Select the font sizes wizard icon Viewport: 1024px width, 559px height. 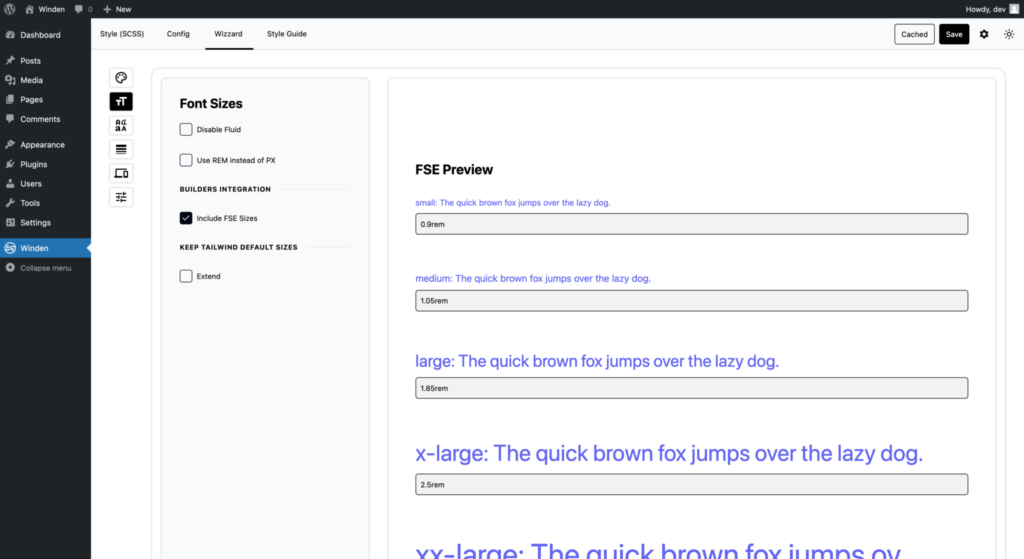click(x=121, y=101)
